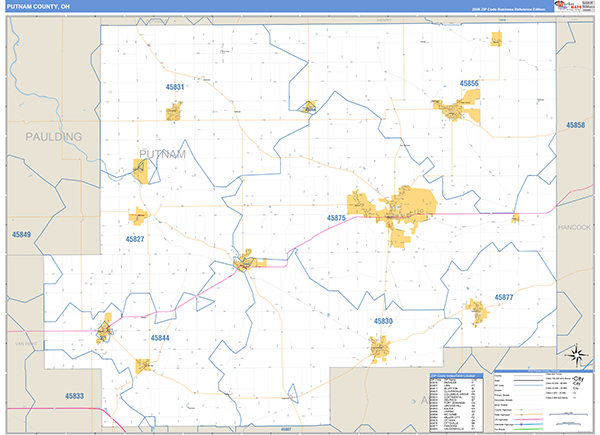Click the HENRY county label

coord(384,20)
